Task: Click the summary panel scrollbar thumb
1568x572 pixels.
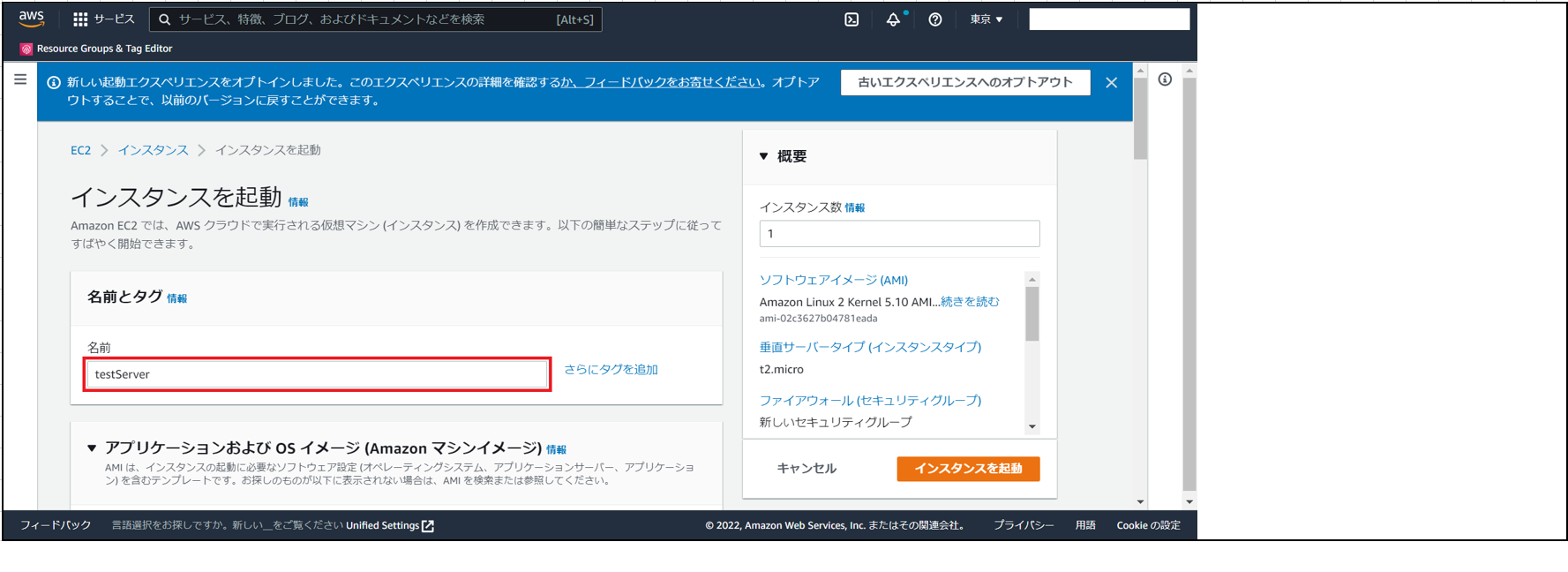Action: (1032, 313)
